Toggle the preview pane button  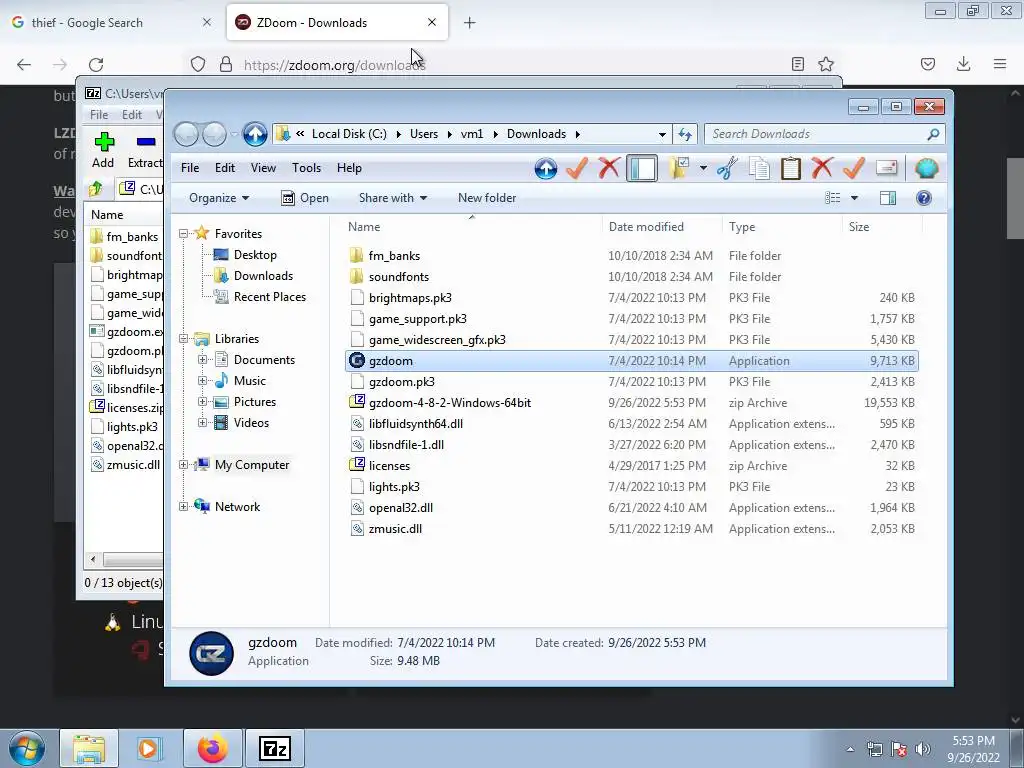click(888, 198)
